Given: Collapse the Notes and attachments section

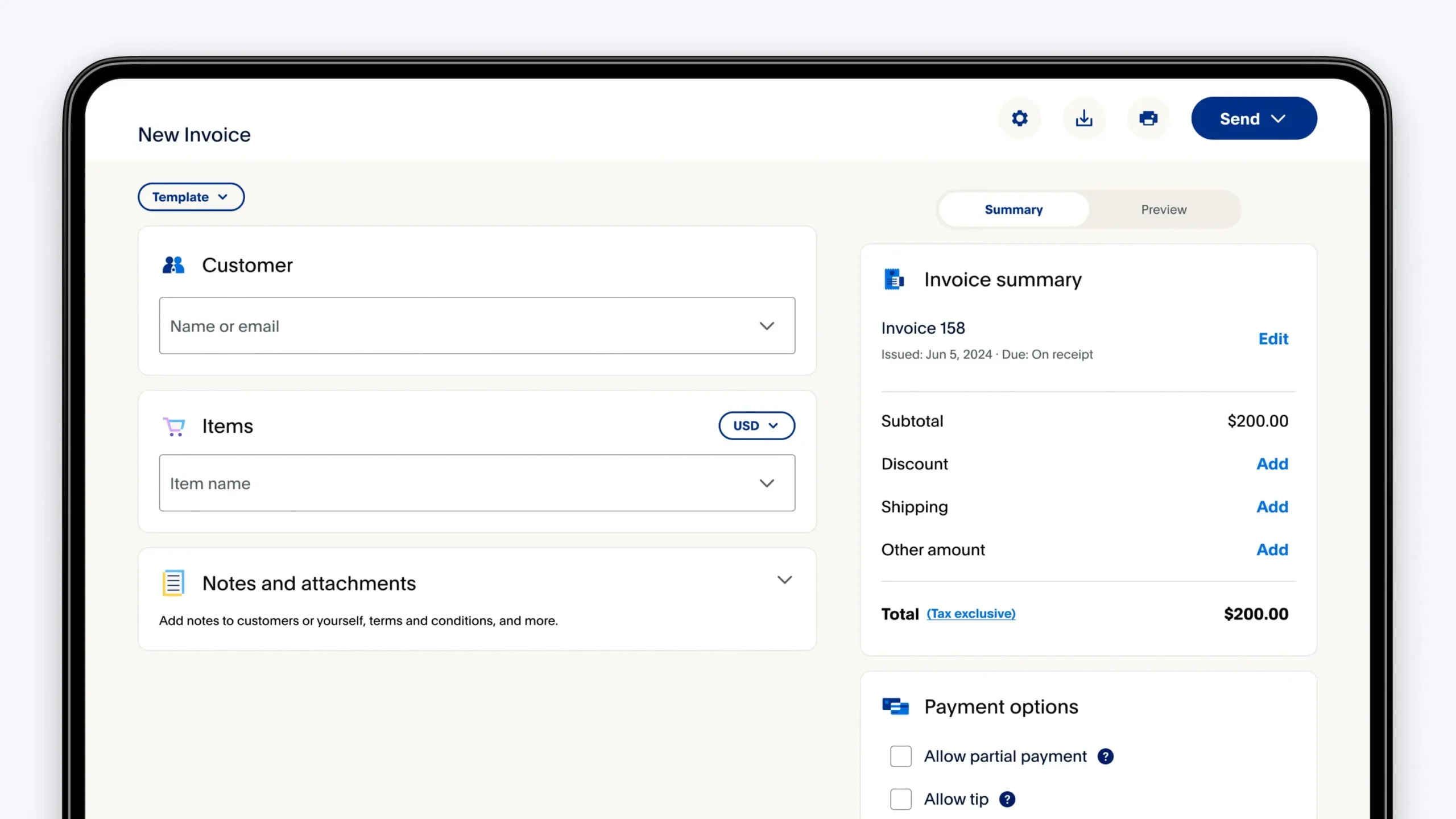Looking at the screenshot, I should coord(785,580).
